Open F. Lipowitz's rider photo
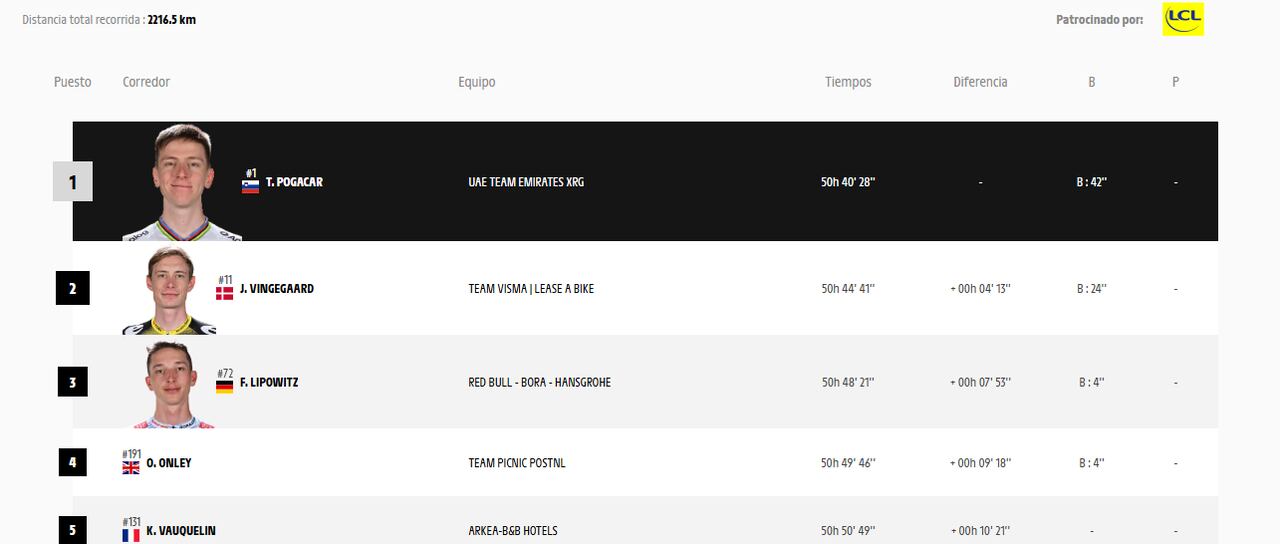Image resolution: width=1280 pixels, height=544 pixels. 172,383
